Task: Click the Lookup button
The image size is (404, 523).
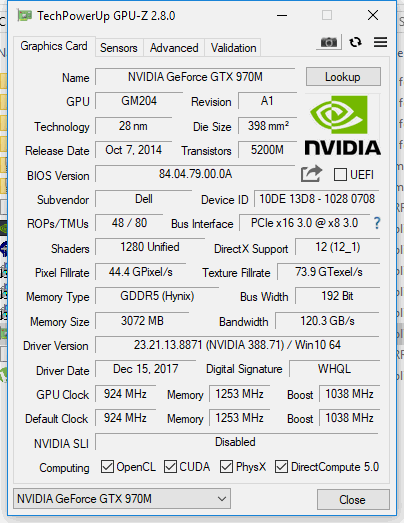Action: (343, 77)
